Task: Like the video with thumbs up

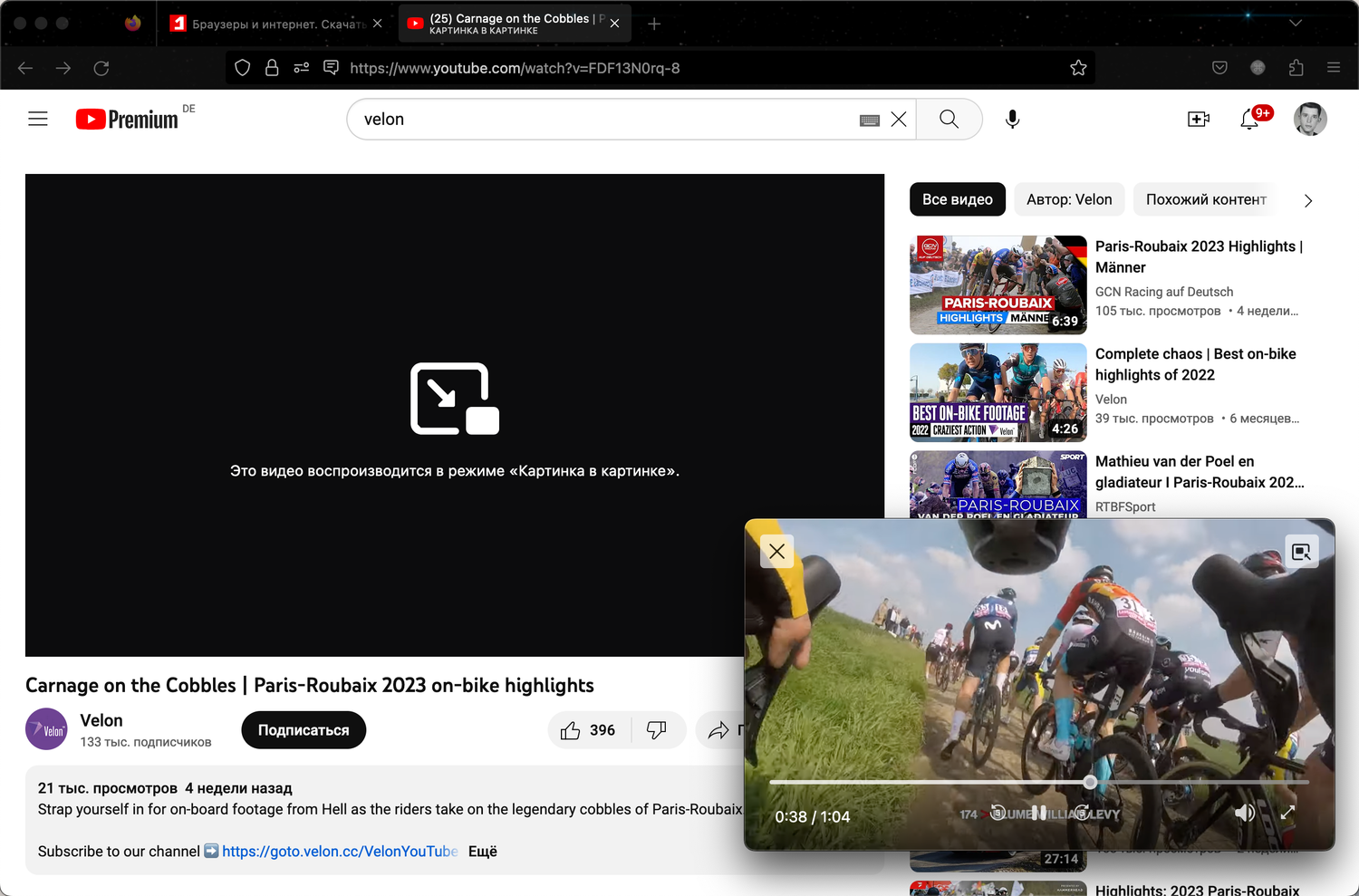Action: tap(589, 730)
